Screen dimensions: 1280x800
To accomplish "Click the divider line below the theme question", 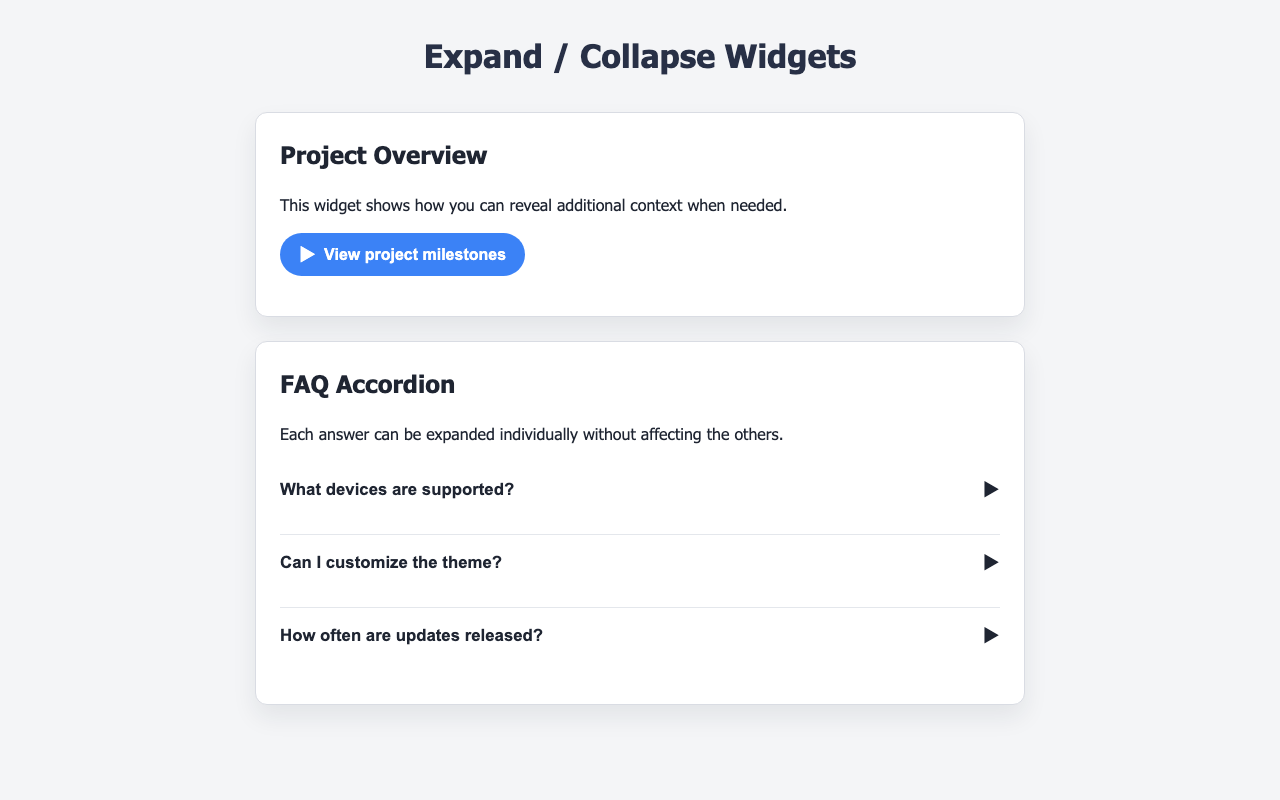I will (640, 607).
